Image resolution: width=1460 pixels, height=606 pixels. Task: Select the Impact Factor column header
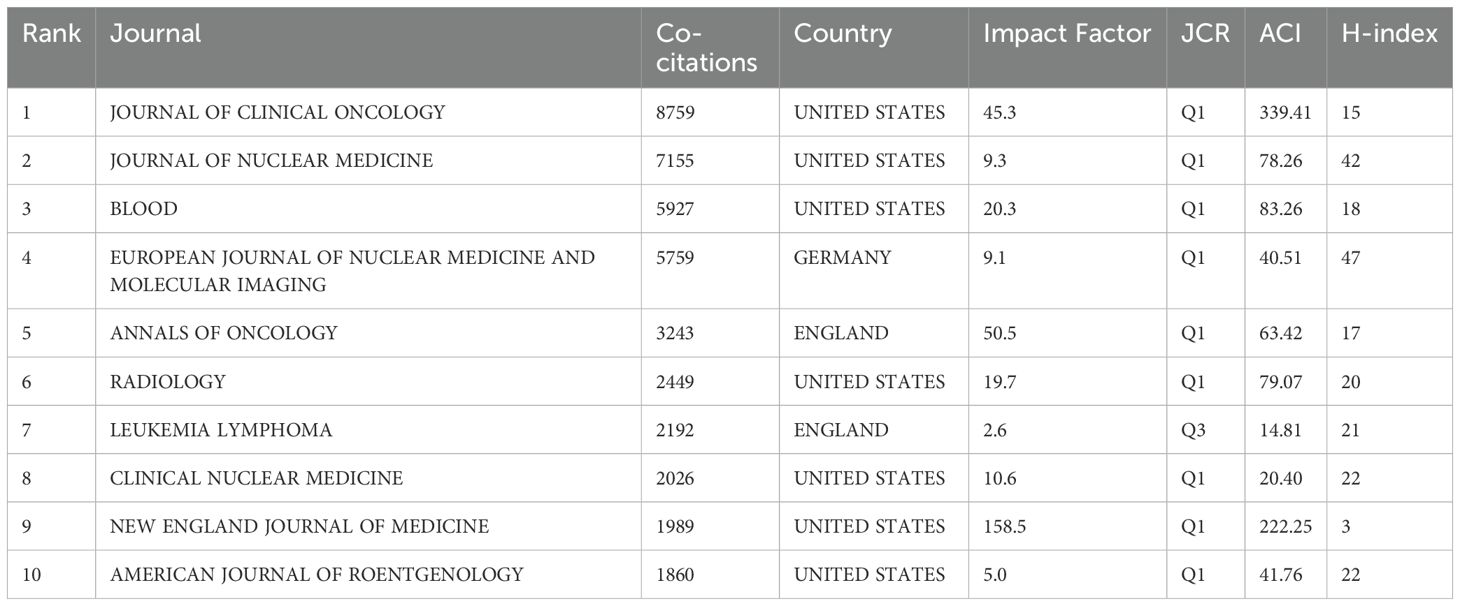pyautogui.click(x=1067, y=33)
